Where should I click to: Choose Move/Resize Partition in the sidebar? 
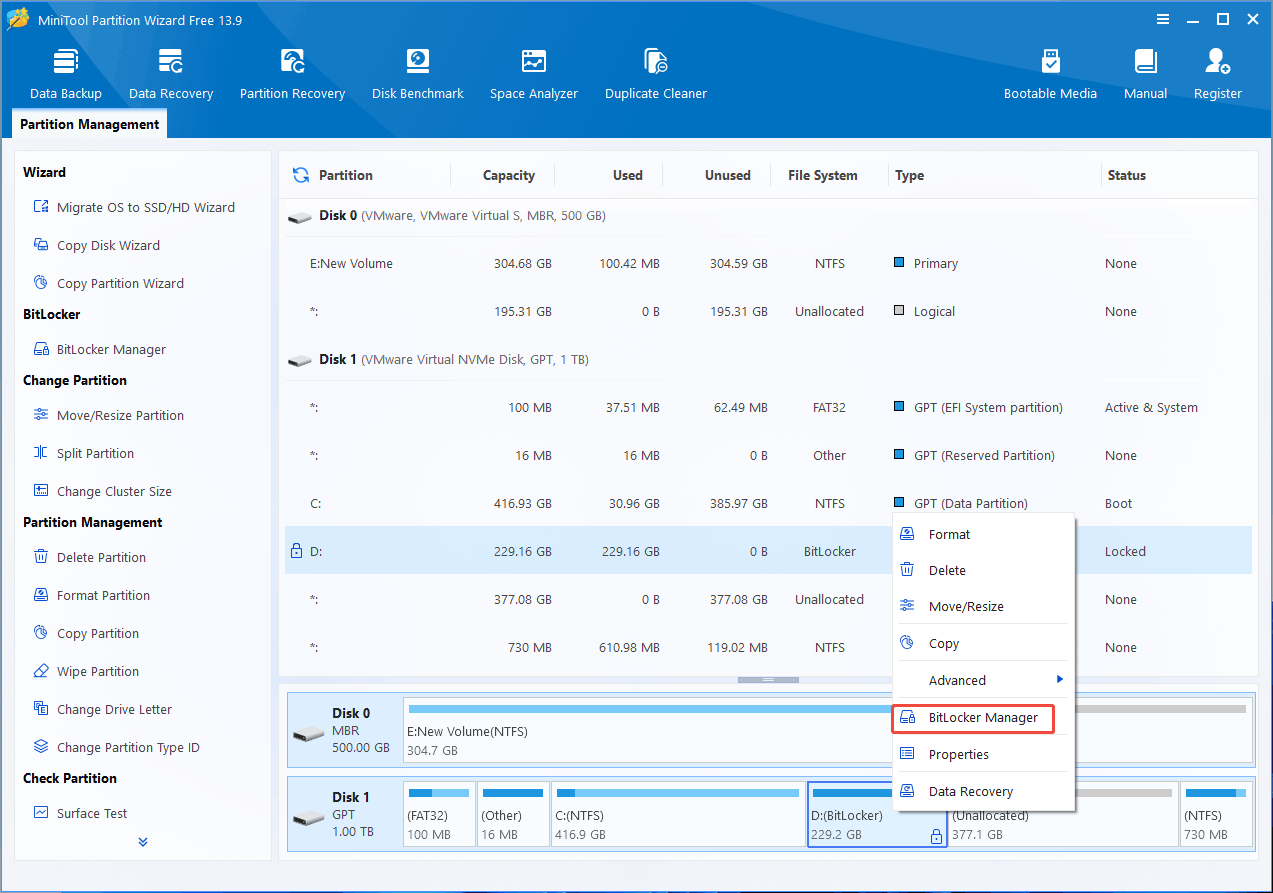point(109,415)
